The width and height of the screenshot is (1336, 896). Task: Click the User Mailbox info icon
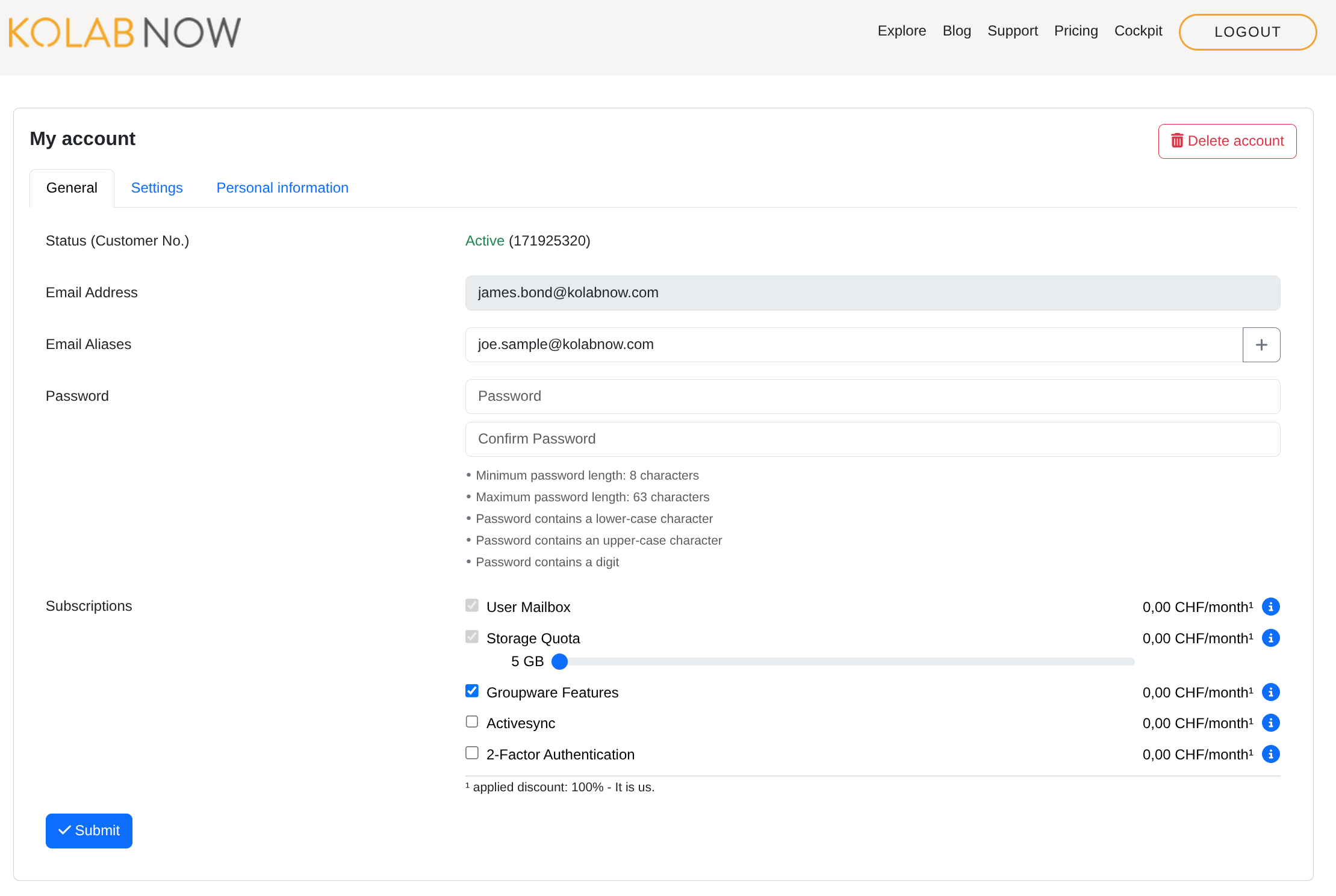(x=1270, y=607)
